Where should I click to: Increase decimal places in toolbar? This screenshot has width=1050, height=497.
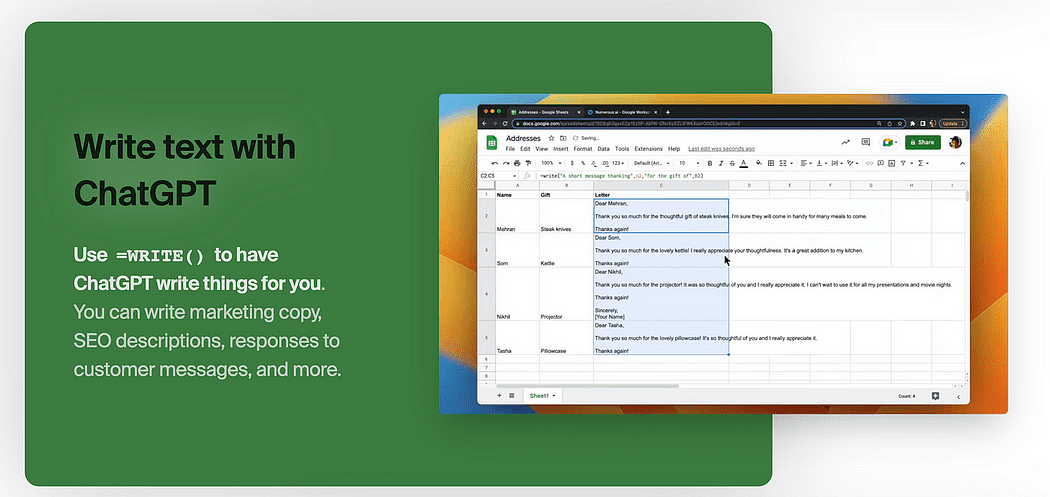pyautogui.click(x=605, y=163)
